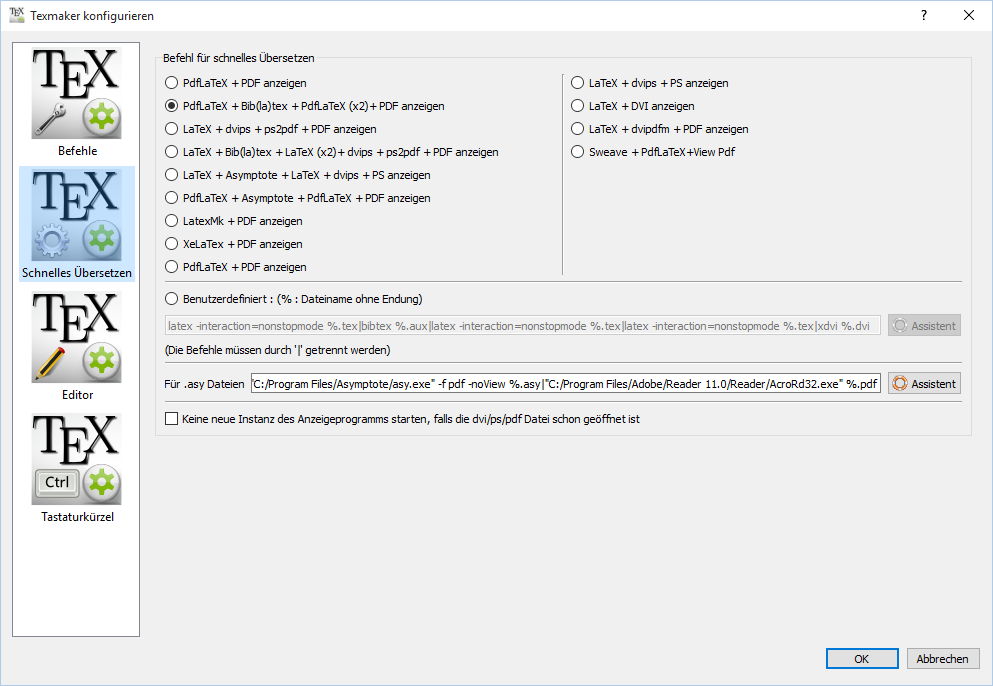
Task: Click the 'Für .asy Dateien' command field
Action: pos(566,383)
